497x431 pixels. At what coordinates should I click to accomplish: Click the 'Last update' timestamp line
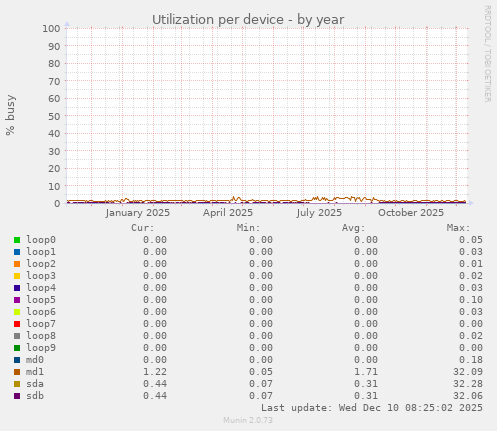(372, 408)
